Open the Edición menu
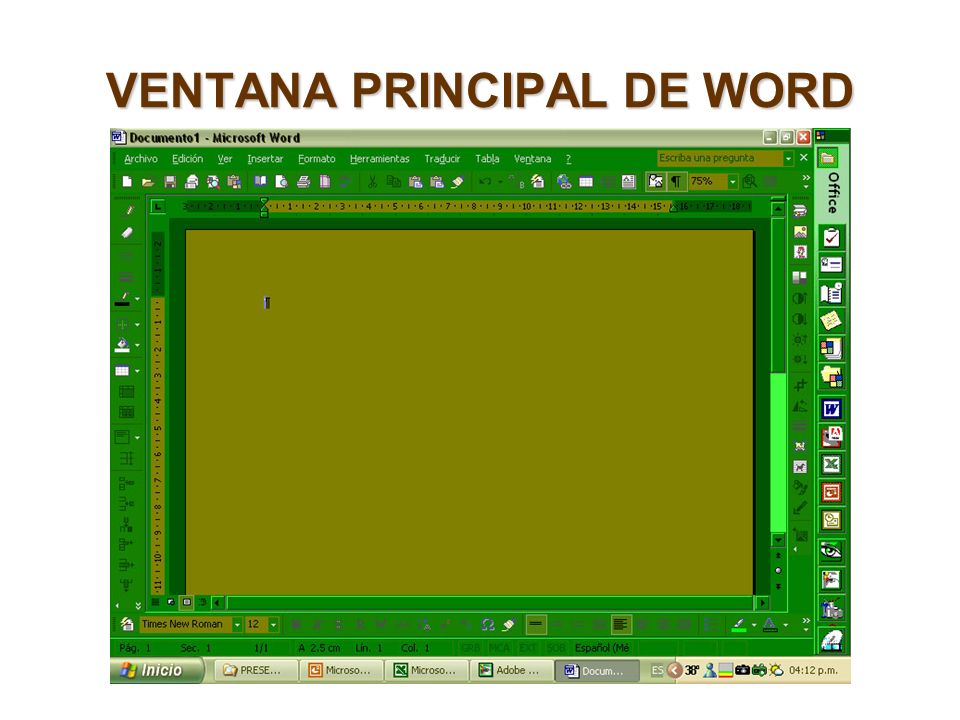The height and width of the screenshot is (720, 960). [x=187, y=159]
